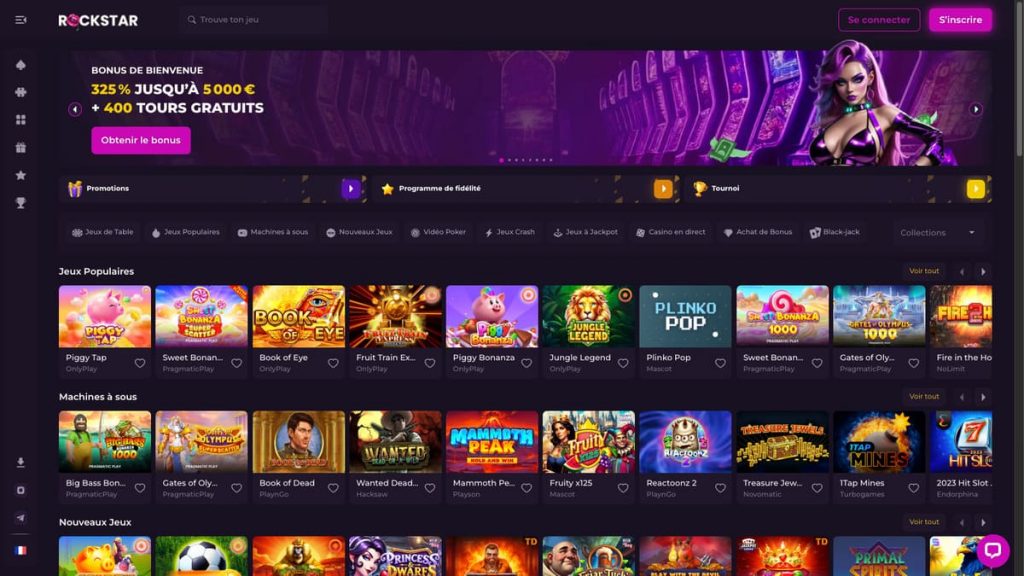Open the Telegram paper-plane icon
Screen dimensions: 1024x576
(21, 518)
